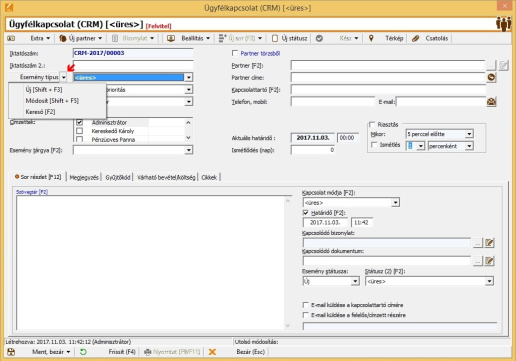Select the Sor részlet [F12] tab

[38, 177]
